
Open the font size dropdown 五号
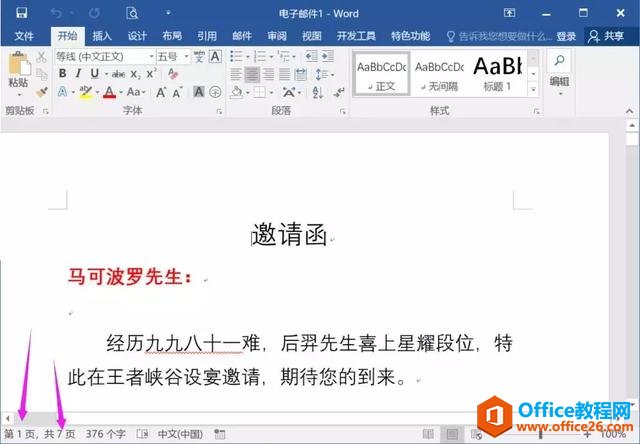[187, 56]
